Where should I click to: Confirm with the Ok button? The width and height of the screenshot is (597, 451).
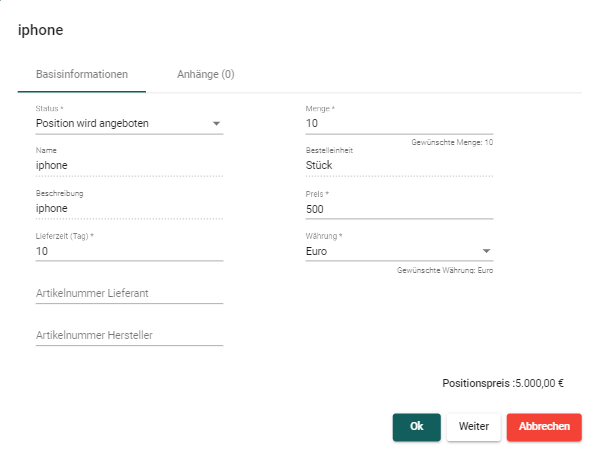tap(417, 427)
